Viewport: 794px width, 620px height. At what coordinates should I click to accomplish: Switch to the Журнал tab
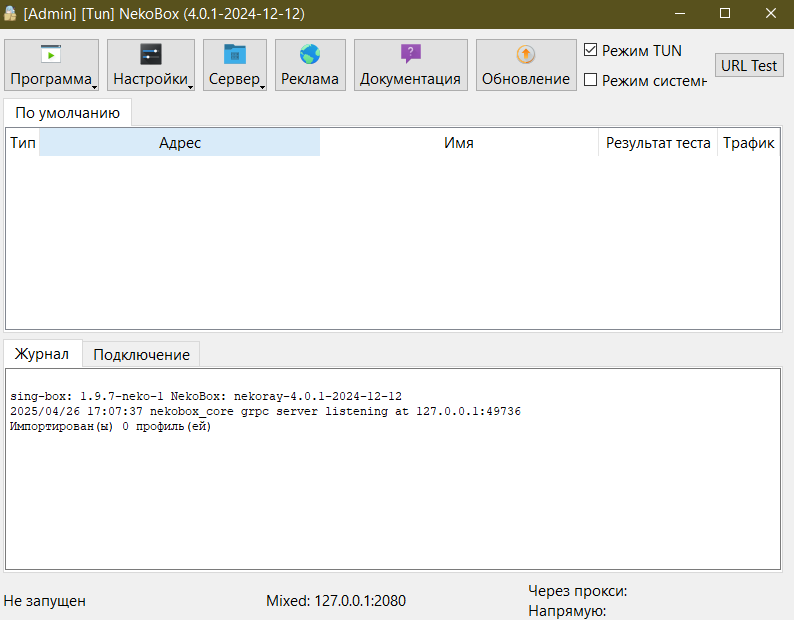42,354
